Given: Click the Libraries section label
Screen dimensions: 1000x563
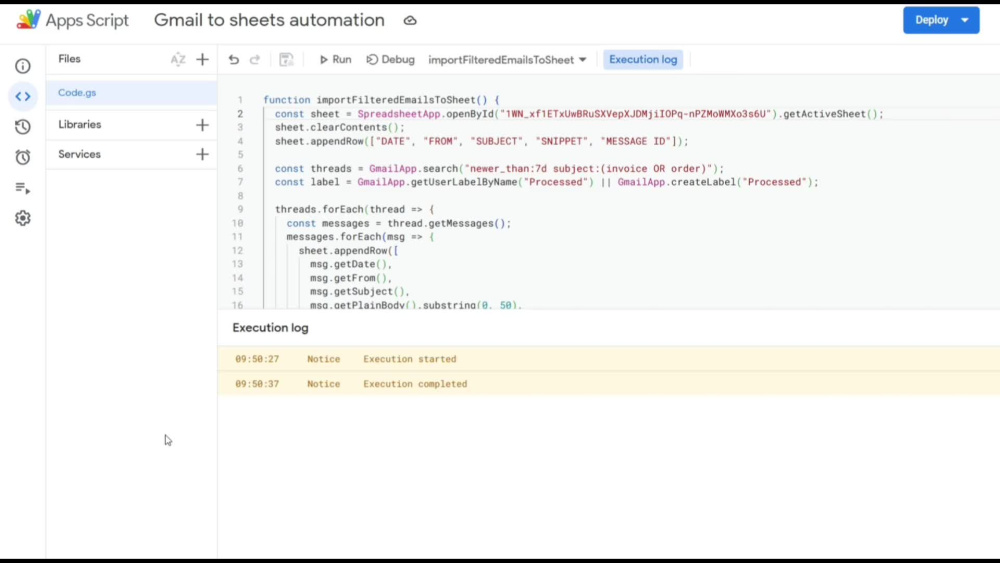Looking at the screenshot, I should (80, 124).
